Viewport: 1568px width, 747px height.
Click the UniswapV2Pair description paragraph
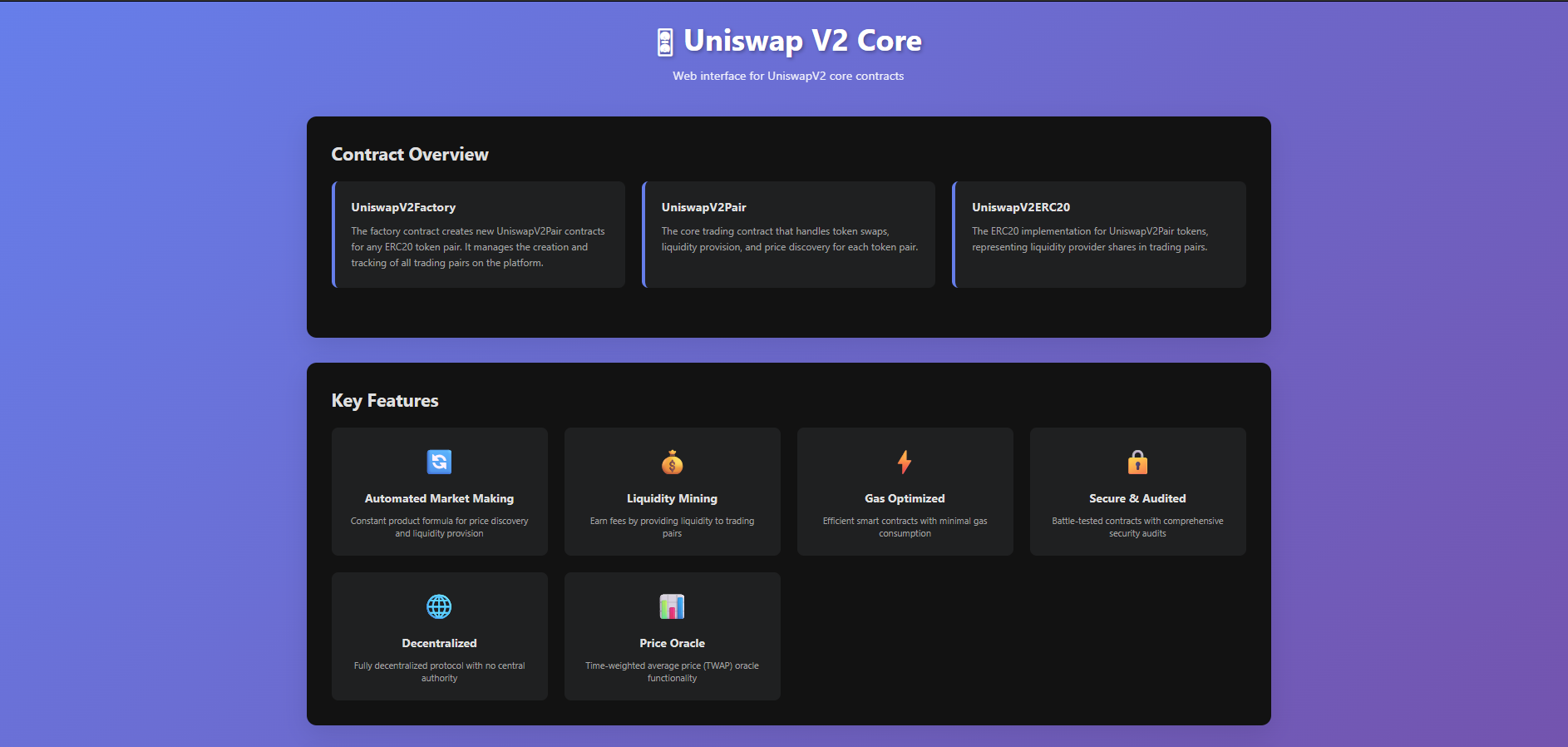coord(790,240)
